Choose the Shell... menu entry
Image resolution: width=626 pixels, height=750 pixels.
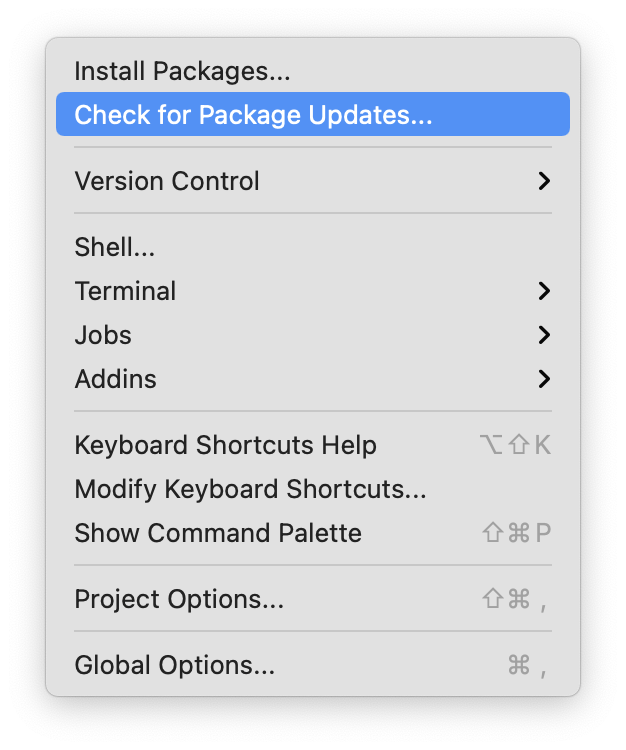click(114, 247)
